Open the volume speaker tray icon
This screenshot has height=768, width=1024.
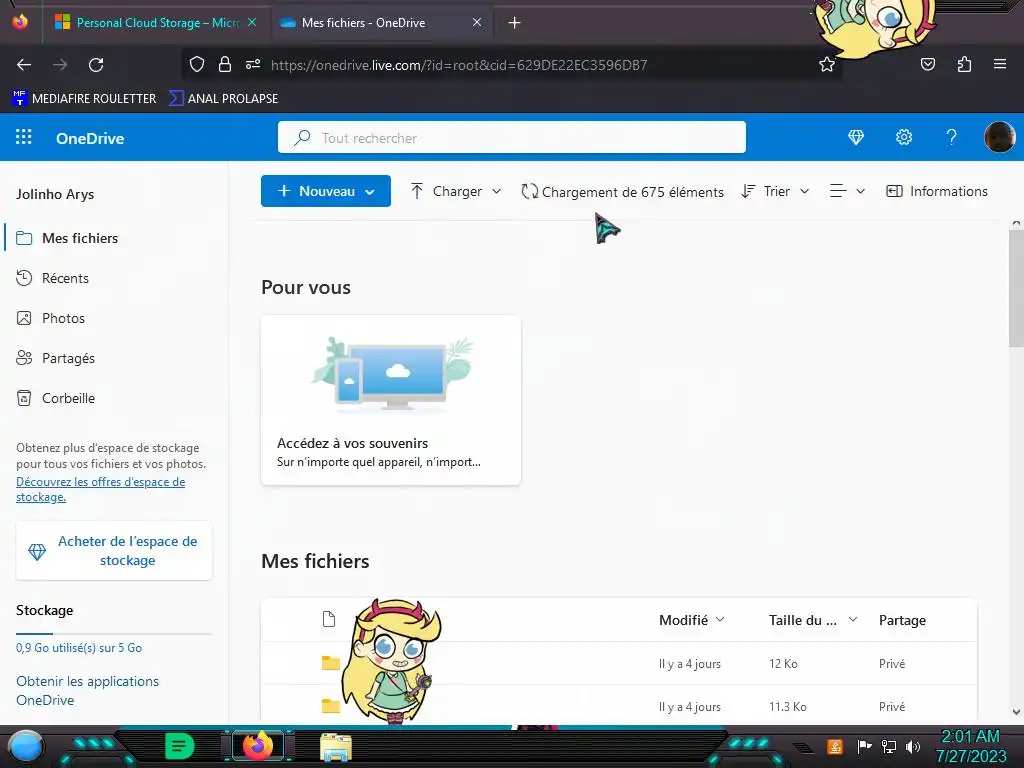pos(913,747)
